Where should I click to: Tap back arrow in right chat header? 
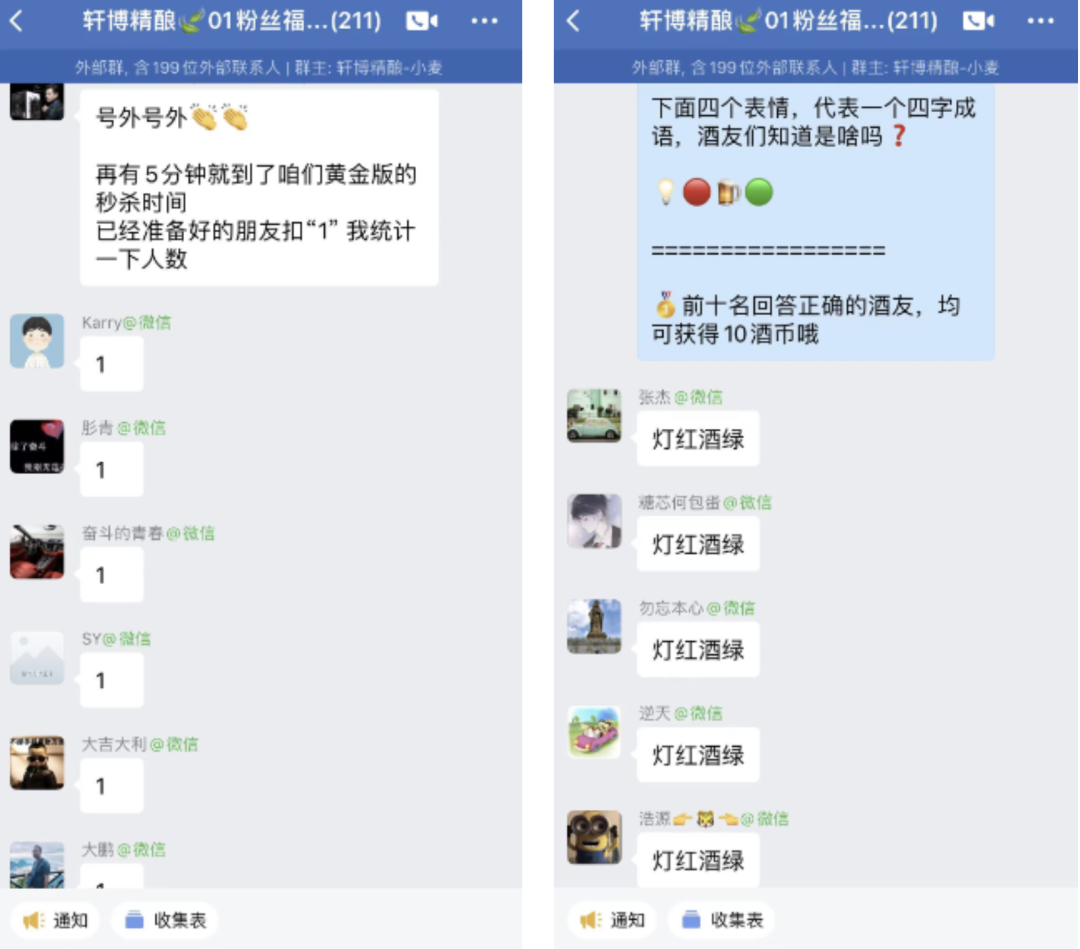[573, 21]
